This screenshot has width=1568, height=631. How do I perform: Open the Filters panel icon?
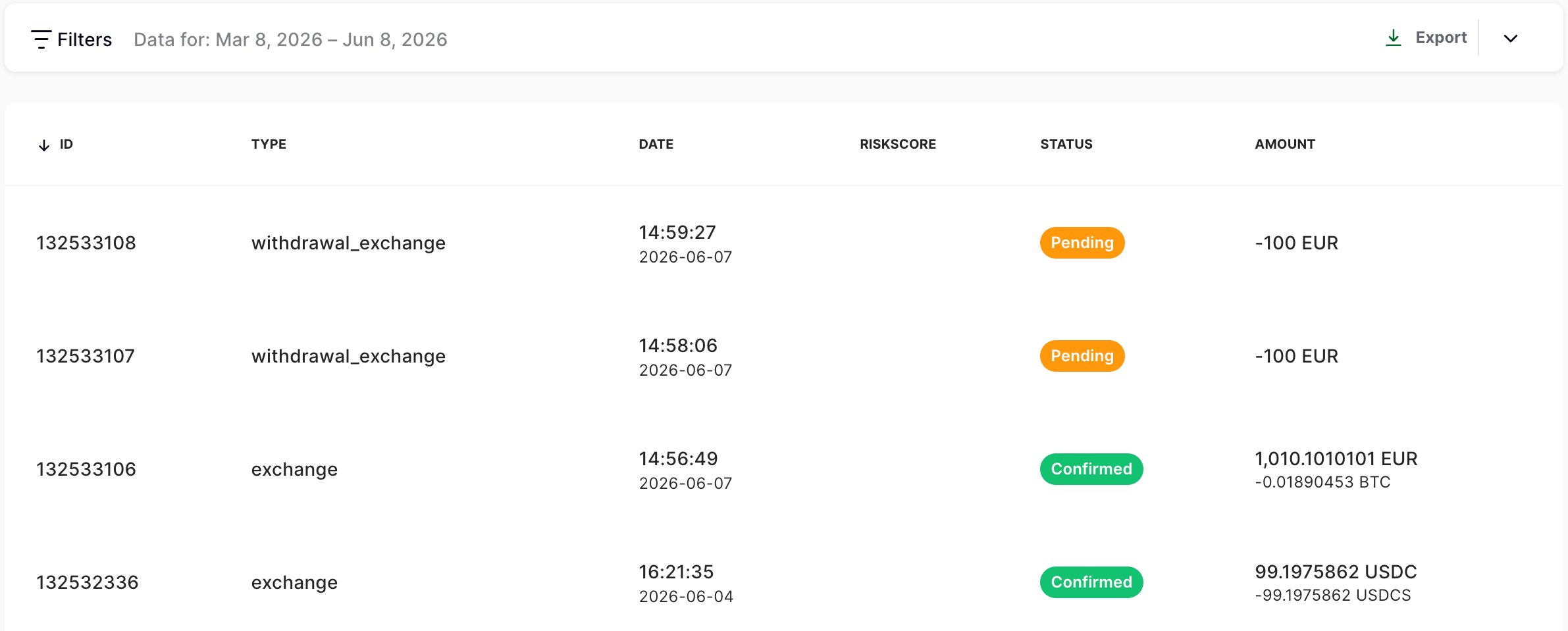41,39
